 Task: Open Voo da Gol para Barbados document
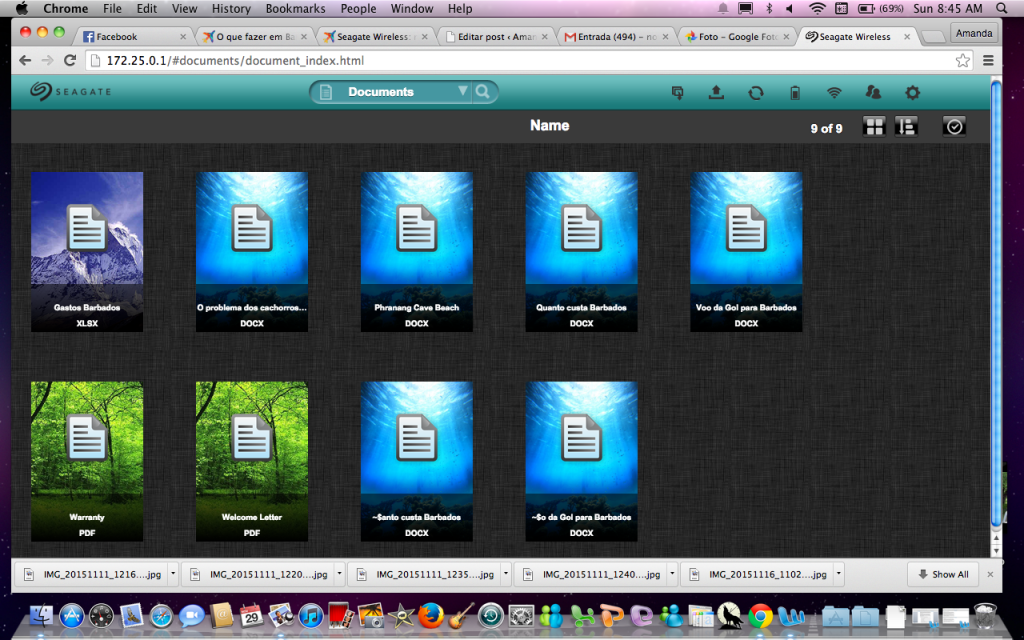(746, 252)
